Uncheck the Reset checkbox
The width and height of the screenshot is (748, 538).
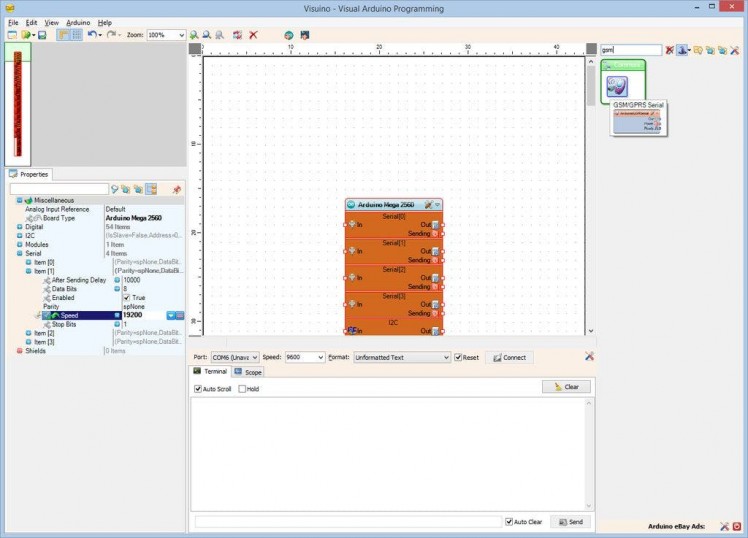click(458, 357)
